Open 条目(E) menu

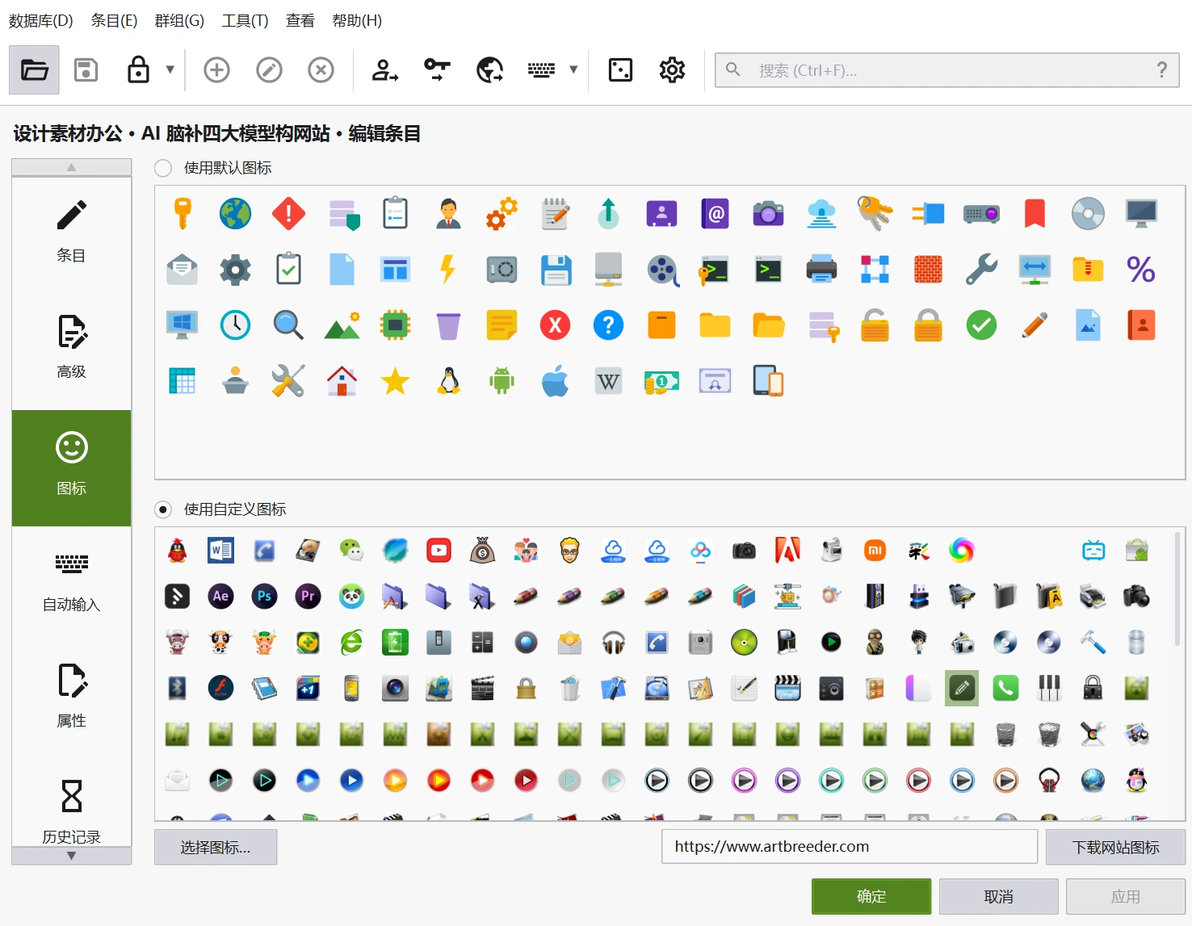tap(114, 21)
